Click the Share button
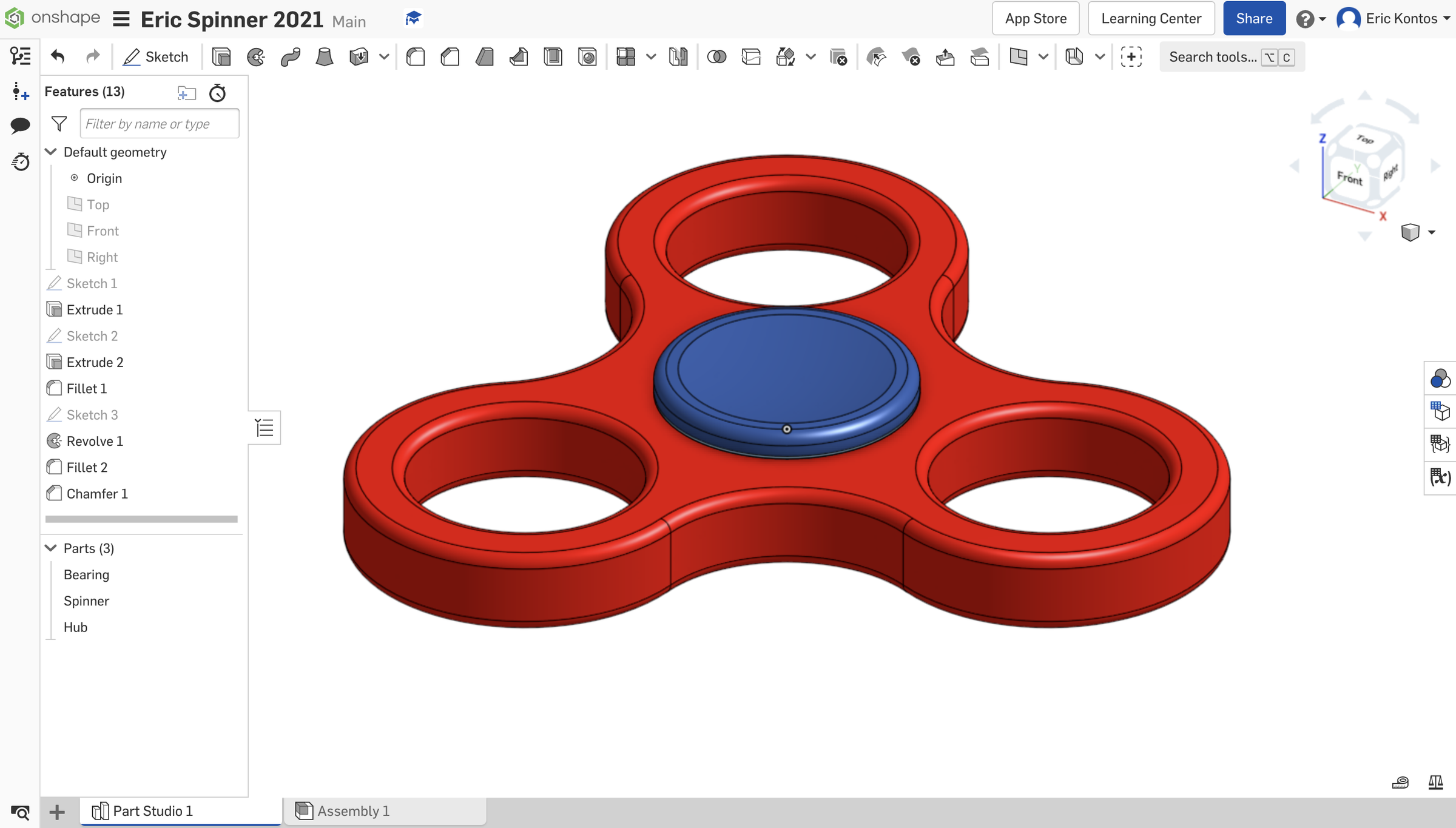 [1253, 18]
